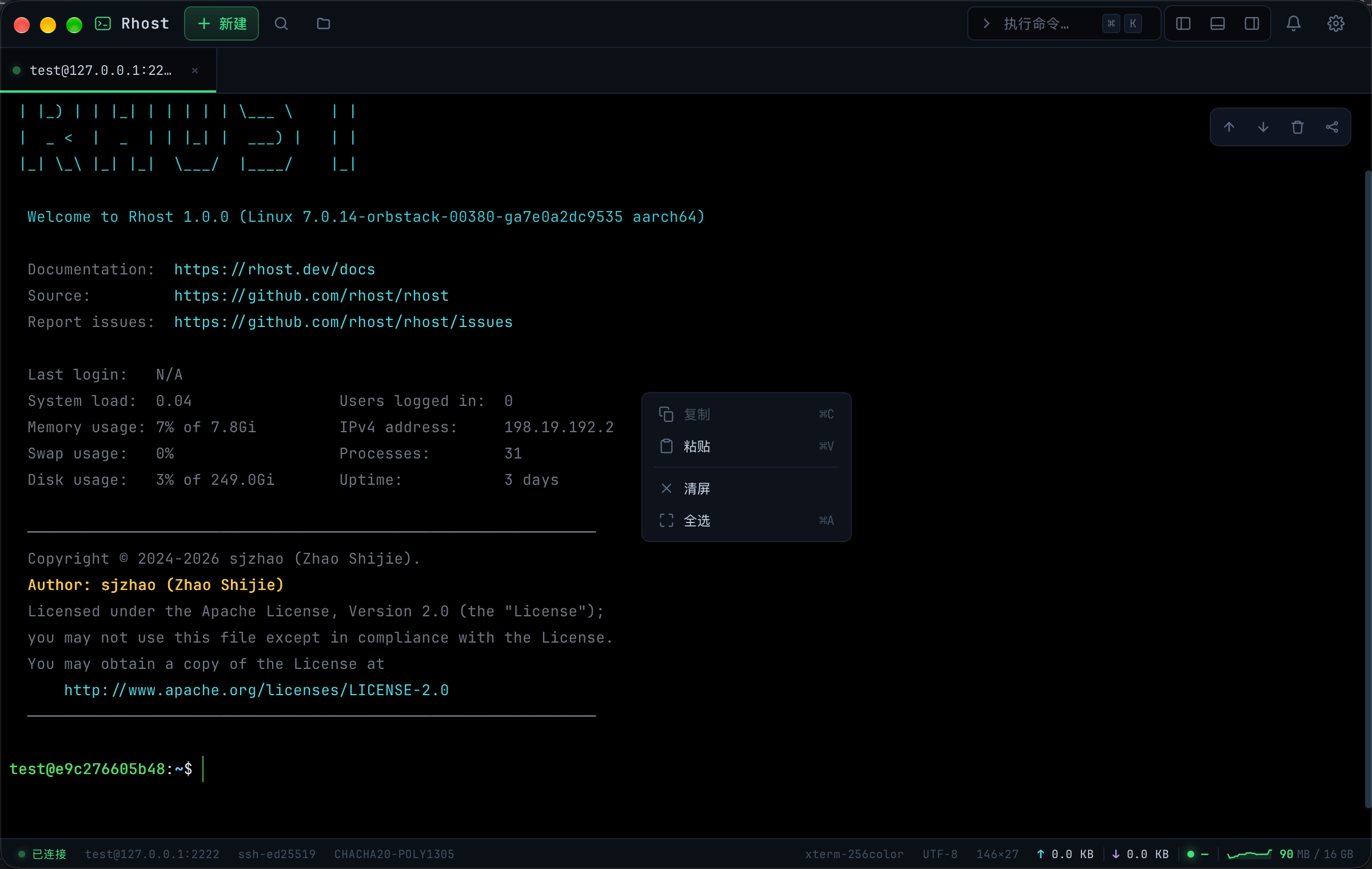This screenshot has width=1372, height=869.
Task: Open the apache.org LICENSE-2.0 link
Action: coord(256,690)
